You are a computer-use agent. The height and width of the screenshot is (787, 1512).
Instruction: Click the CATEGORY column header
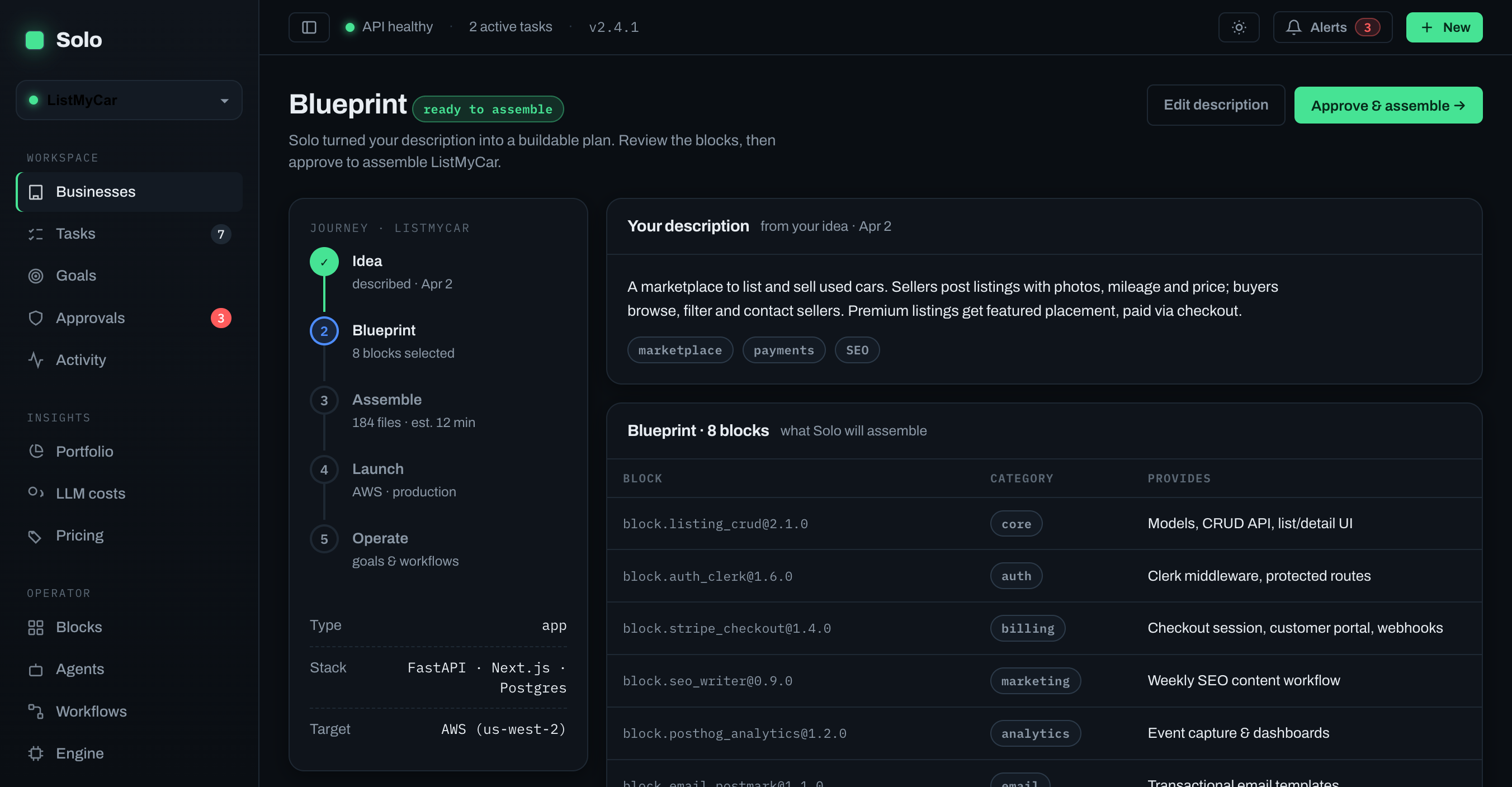point(1021,478)
